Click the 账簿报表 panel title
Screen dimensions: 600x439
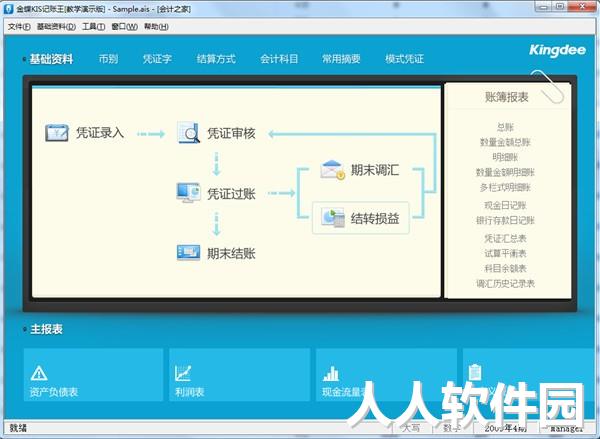pos(507,97)
